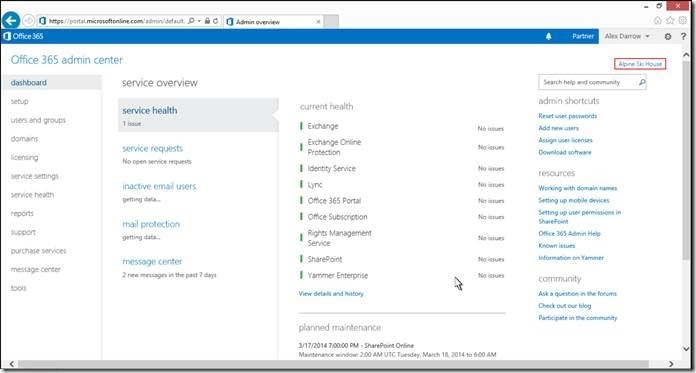
Task: Open reports in left navigation
Action: tap(22, 213)
